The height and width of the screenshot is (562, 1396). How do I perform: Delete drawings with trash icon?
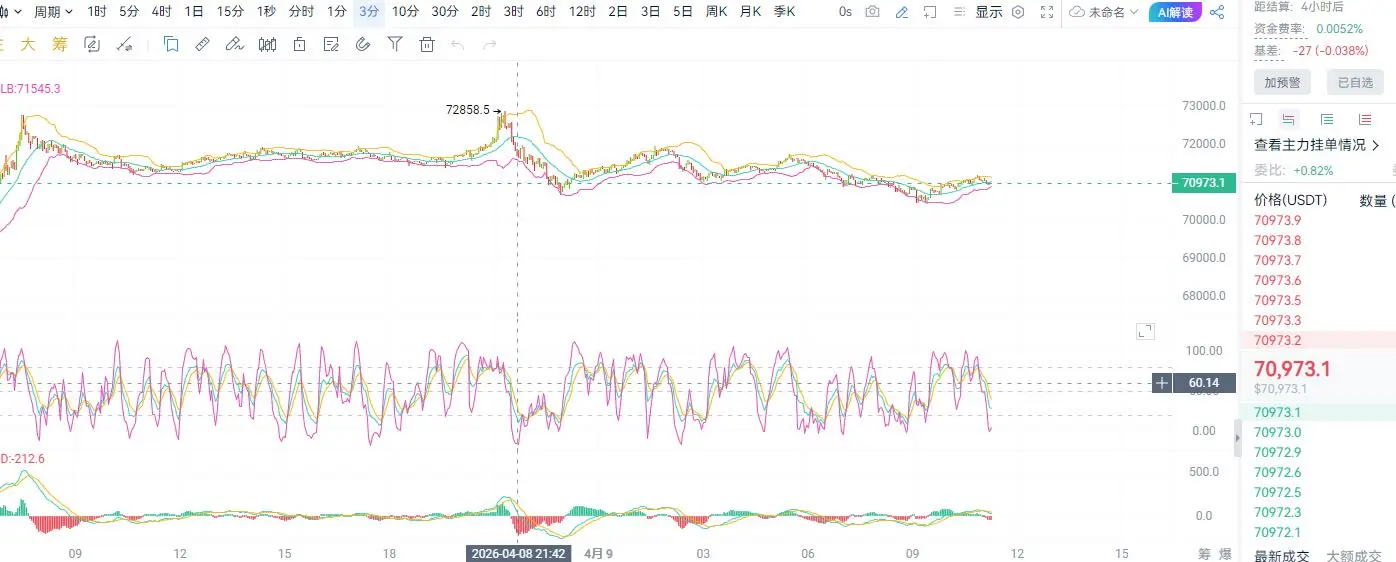[427, 44]
